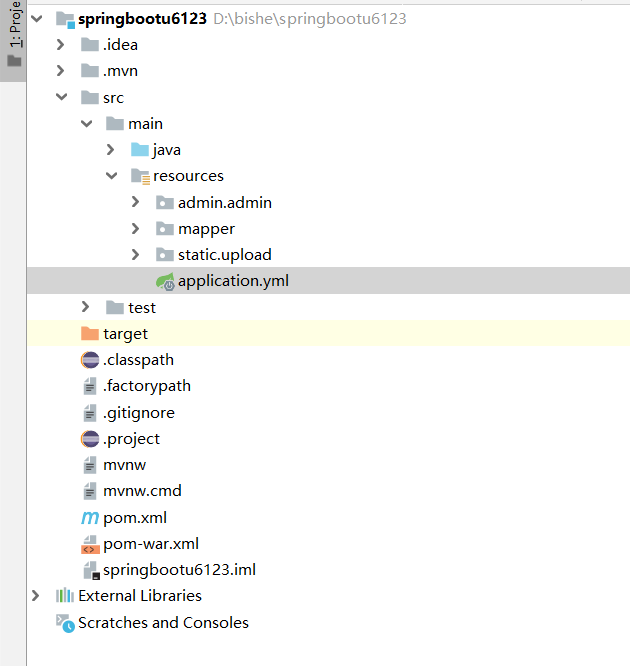Collapse the src folder tree node
630x666 pixels.
[61, 98]
